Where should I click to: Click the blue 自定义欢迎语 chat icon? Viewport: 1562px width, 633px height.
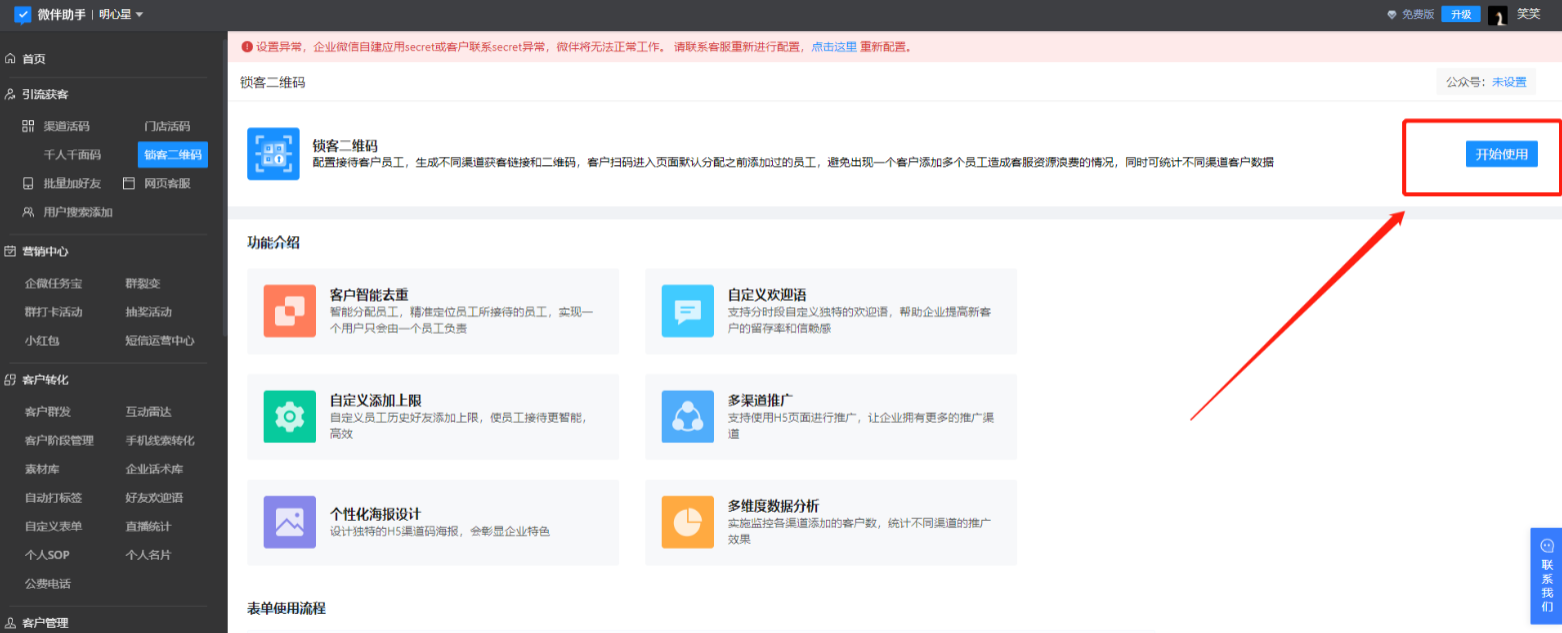point(688,311)
